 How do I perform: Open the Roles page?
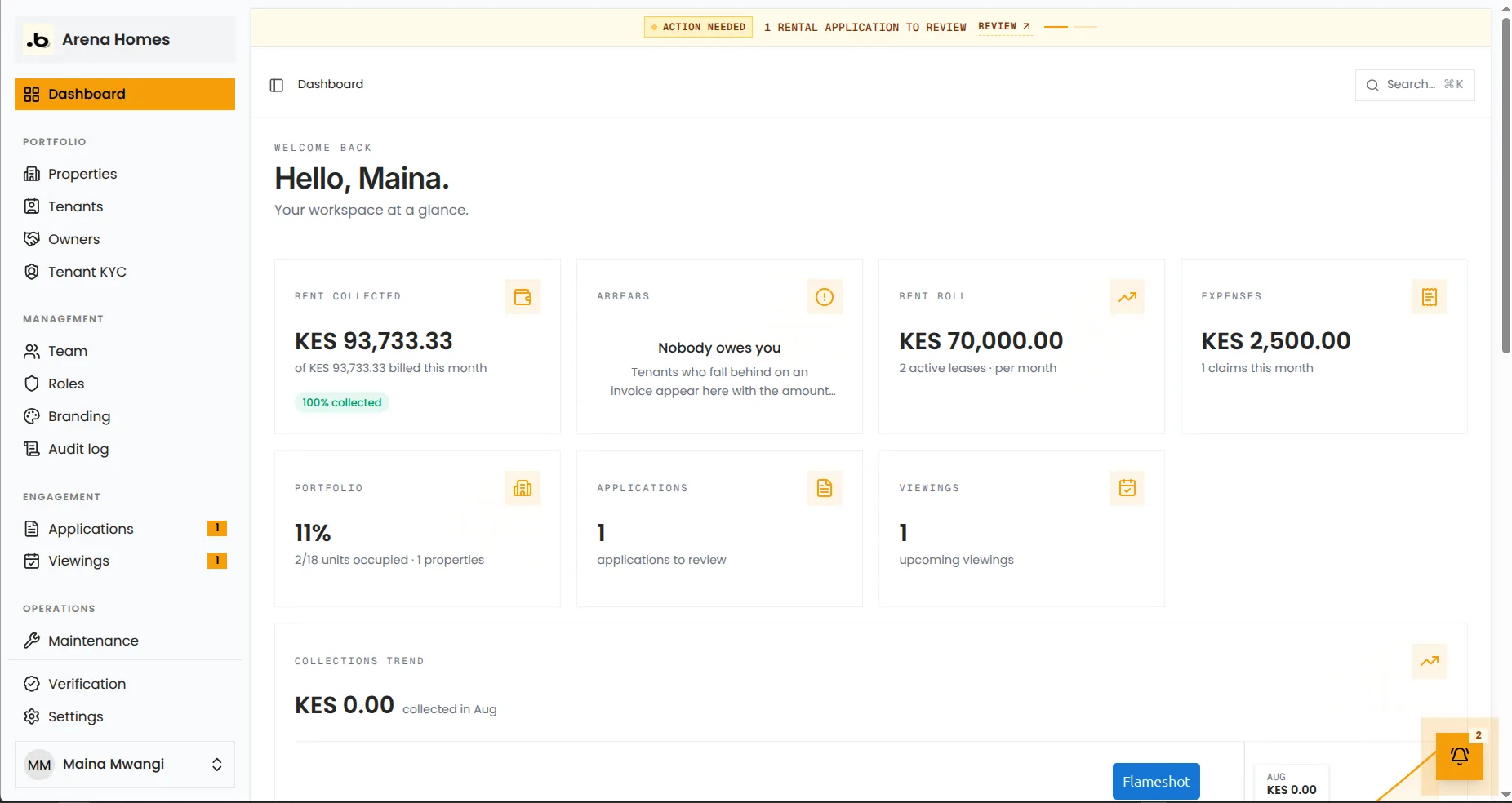(125, 384)
